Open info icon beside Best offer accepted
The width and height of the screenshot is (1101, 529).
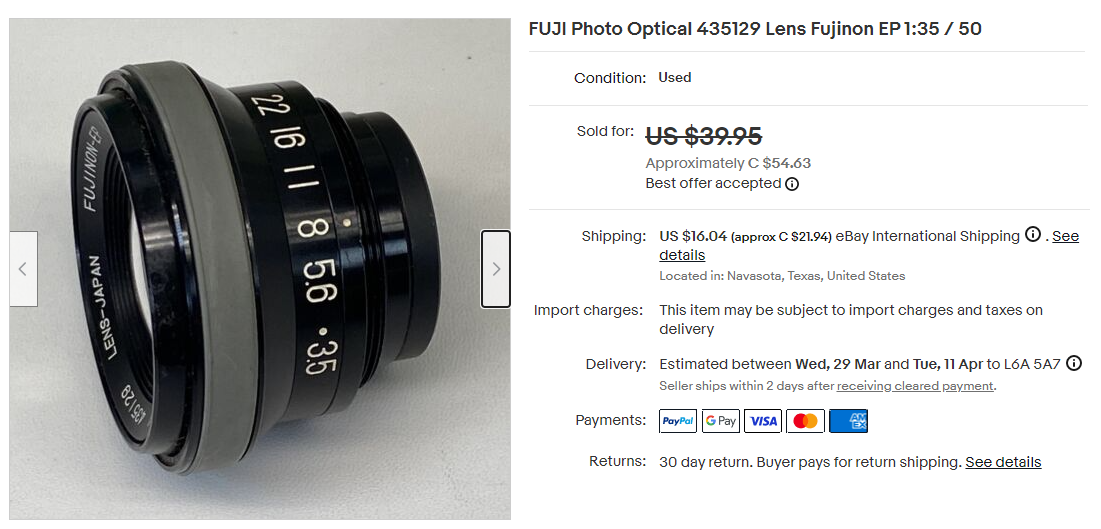[x=792, y=184]
